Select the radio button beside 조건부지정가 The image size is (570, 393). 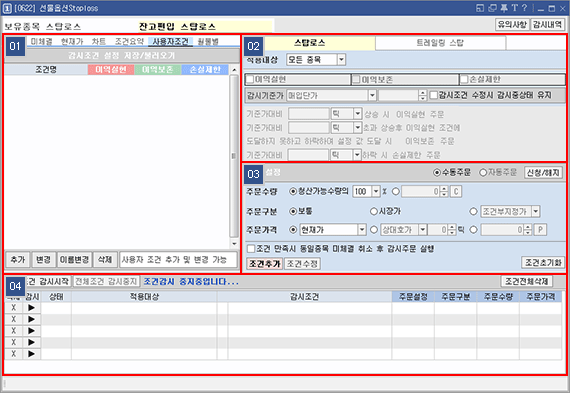tap(473, 211)
